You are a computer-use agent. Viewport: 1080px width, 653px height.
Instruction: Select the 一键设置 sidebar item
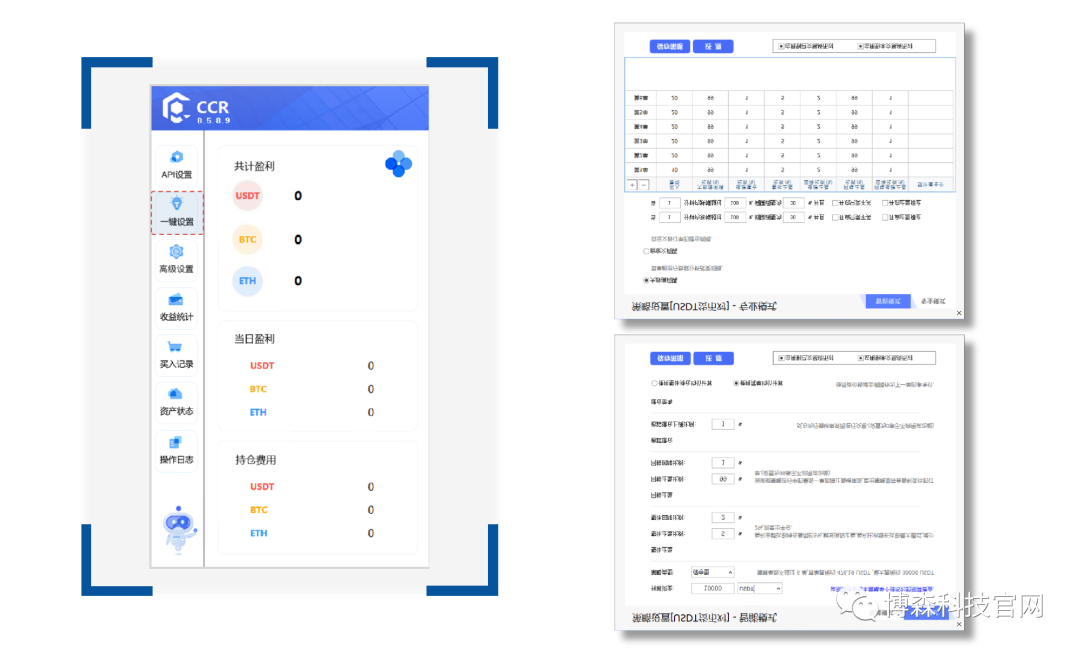[x=177, y=211]
